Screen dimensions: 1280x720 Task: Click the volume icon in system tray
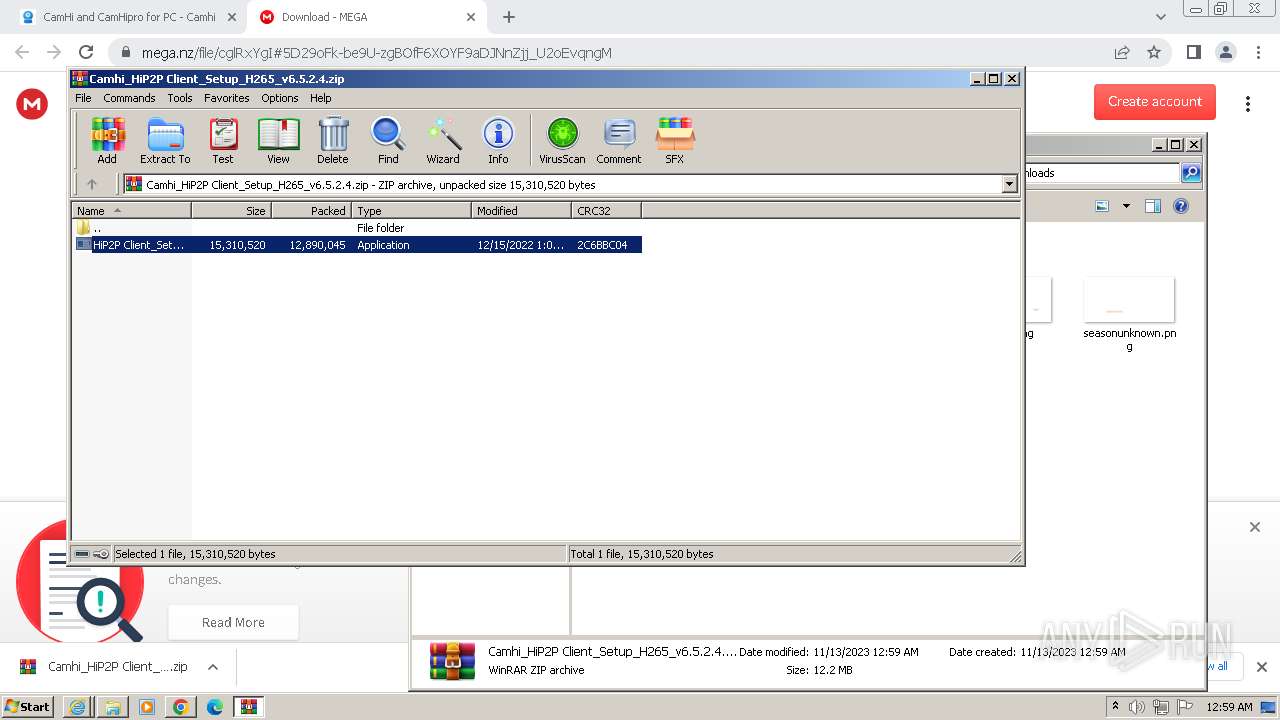(x=1137, y=707)
